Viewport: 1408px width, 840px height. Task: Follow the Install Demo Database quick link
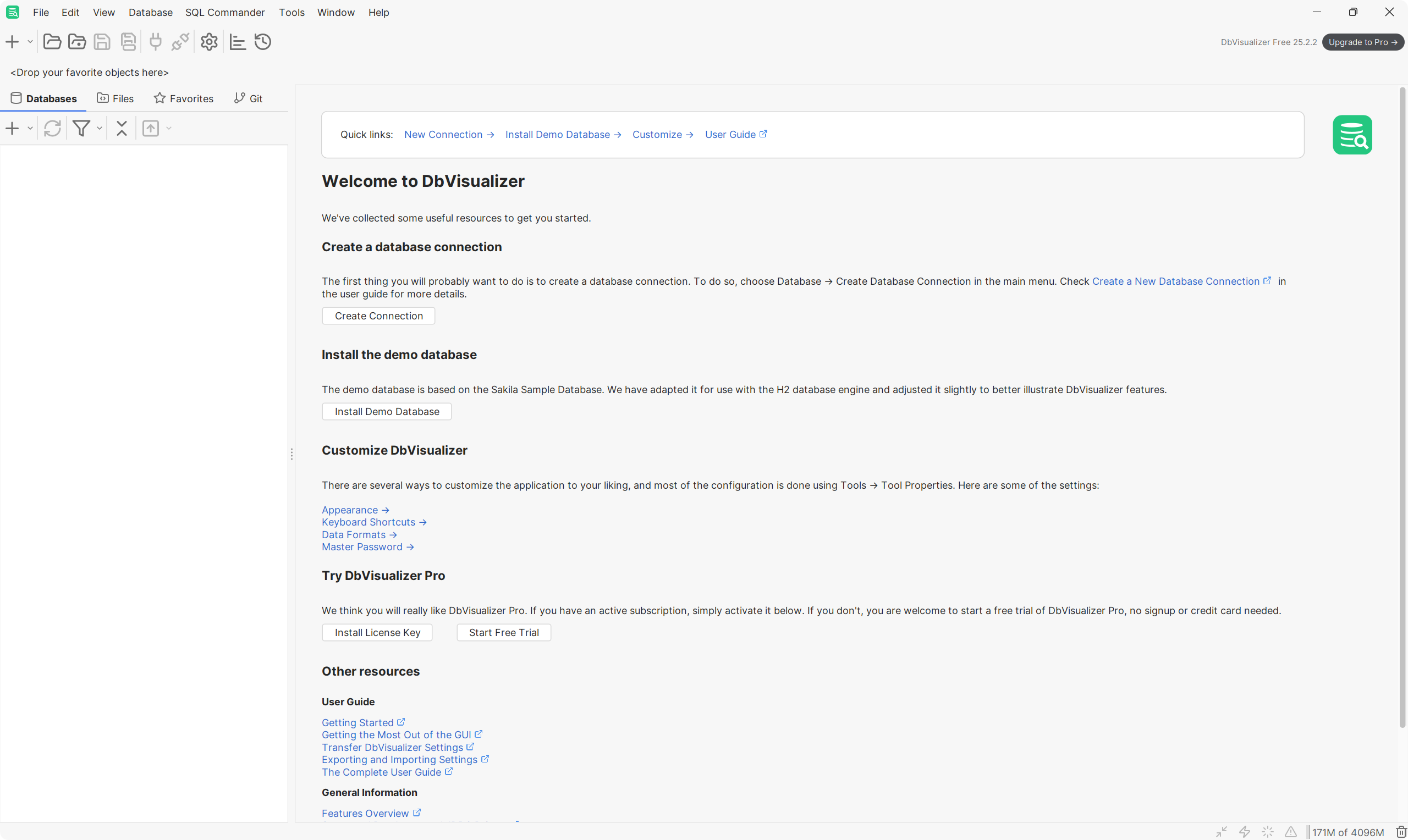(563, 135)
